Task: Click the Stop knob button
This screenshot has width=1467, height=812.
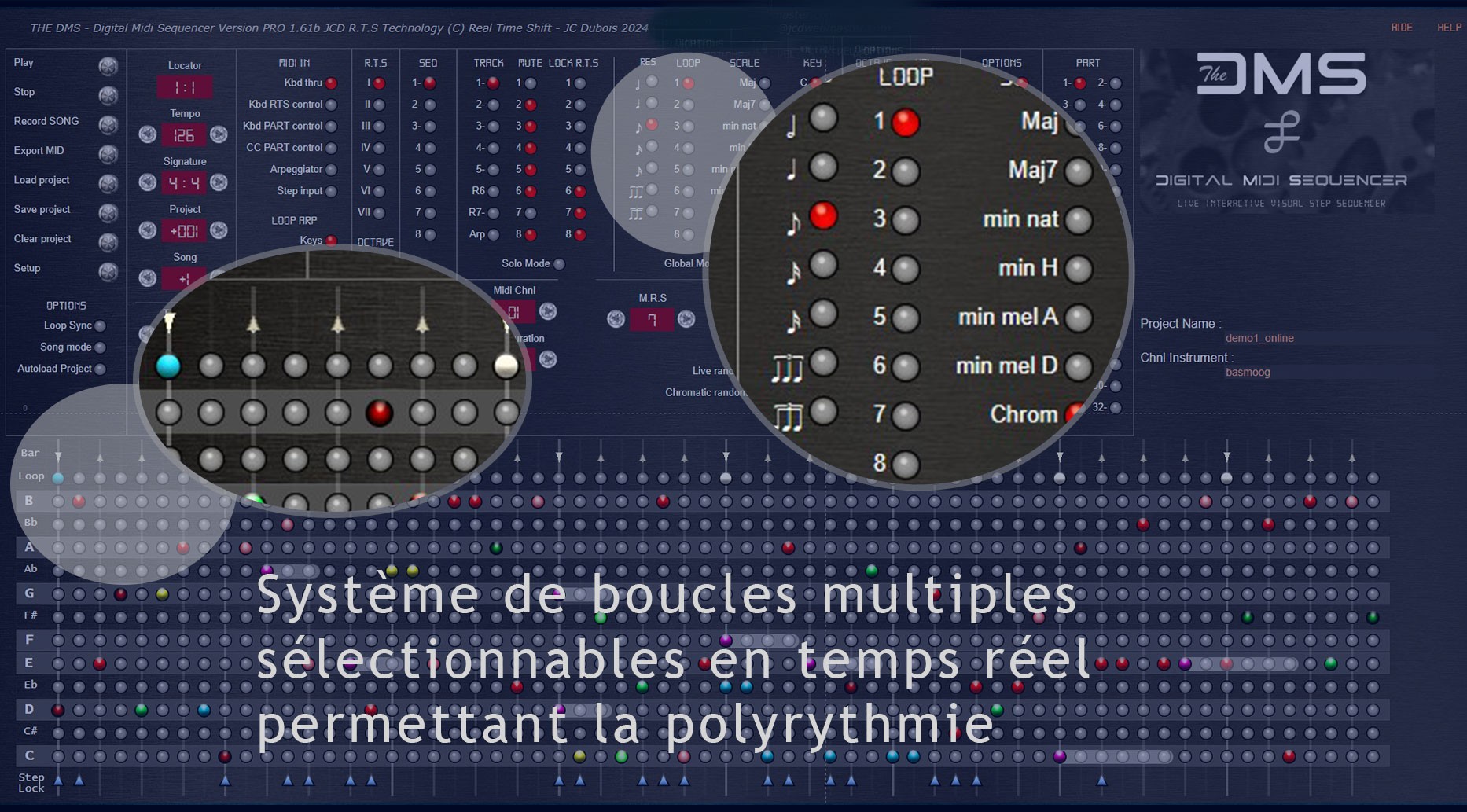Action: point(108,95)
